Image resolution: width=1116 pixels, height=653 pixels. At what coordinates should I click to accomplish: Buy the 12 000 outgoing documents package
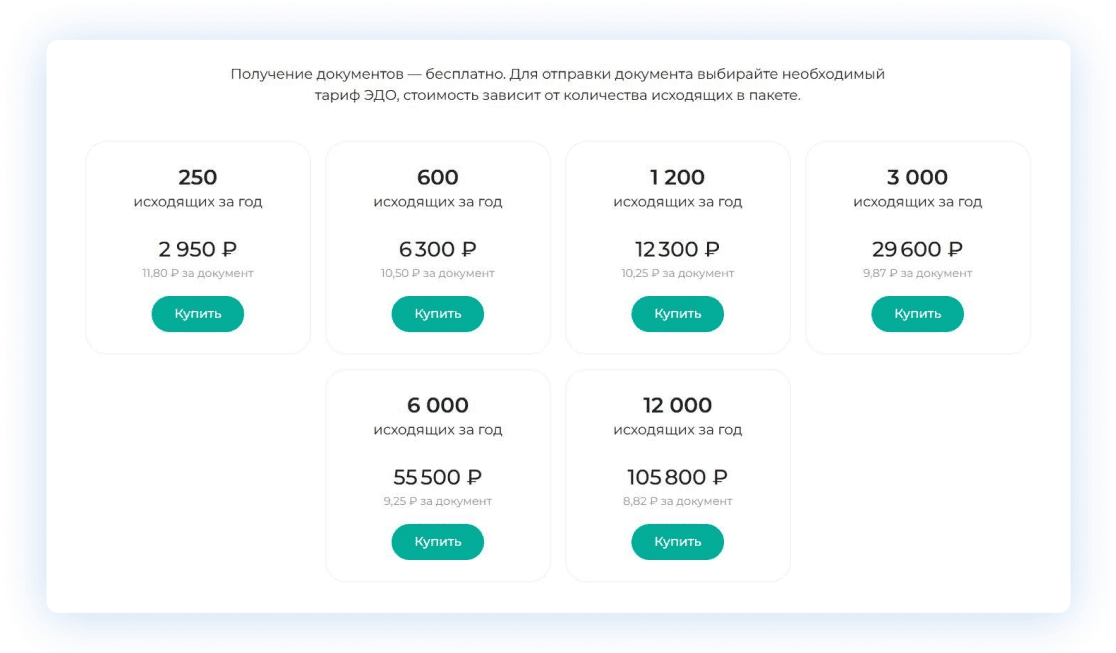click(677, 542)
